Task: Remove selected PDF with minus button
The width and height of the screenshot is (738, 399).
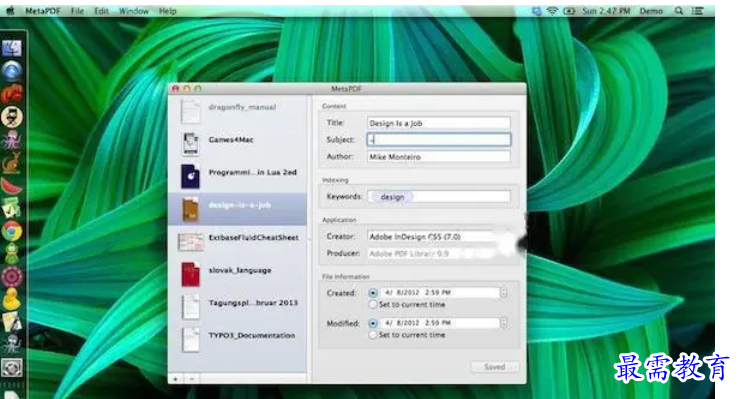Action: coord(192,379)
